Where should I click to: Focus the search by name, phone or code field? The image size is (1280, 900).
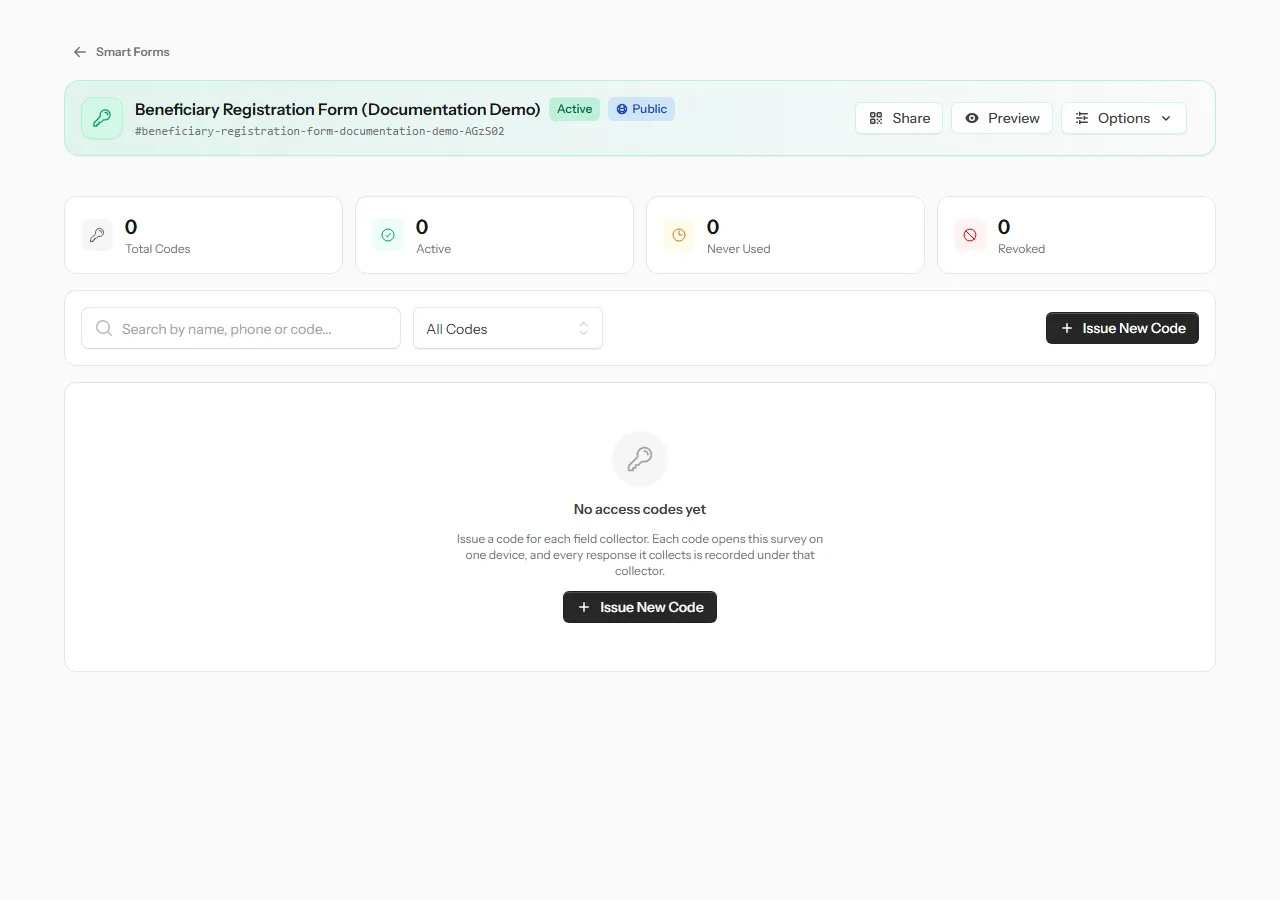click(241, 328)
